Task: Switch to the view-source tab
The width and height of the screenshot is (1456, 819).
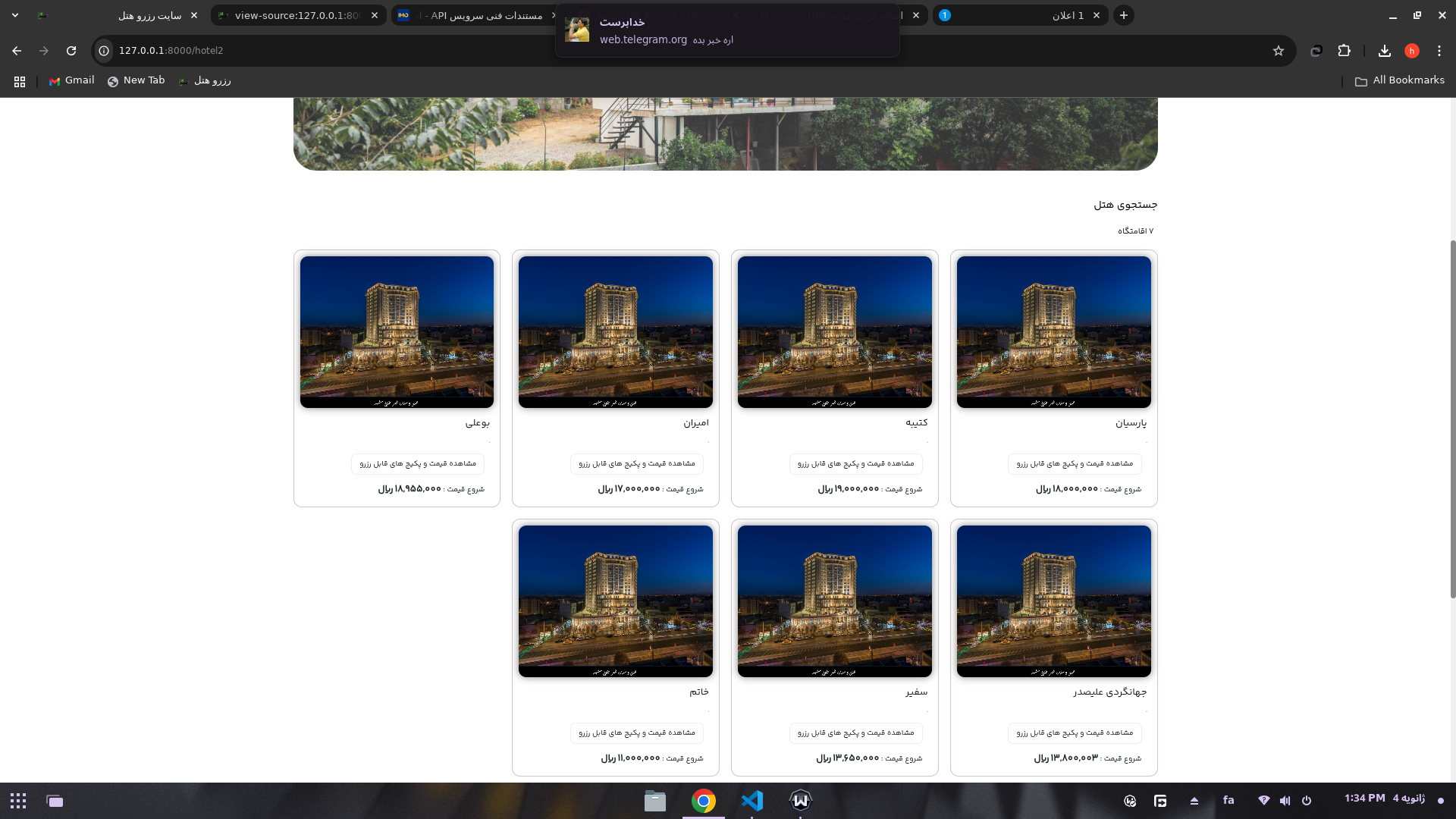Action: coord(297,15)
